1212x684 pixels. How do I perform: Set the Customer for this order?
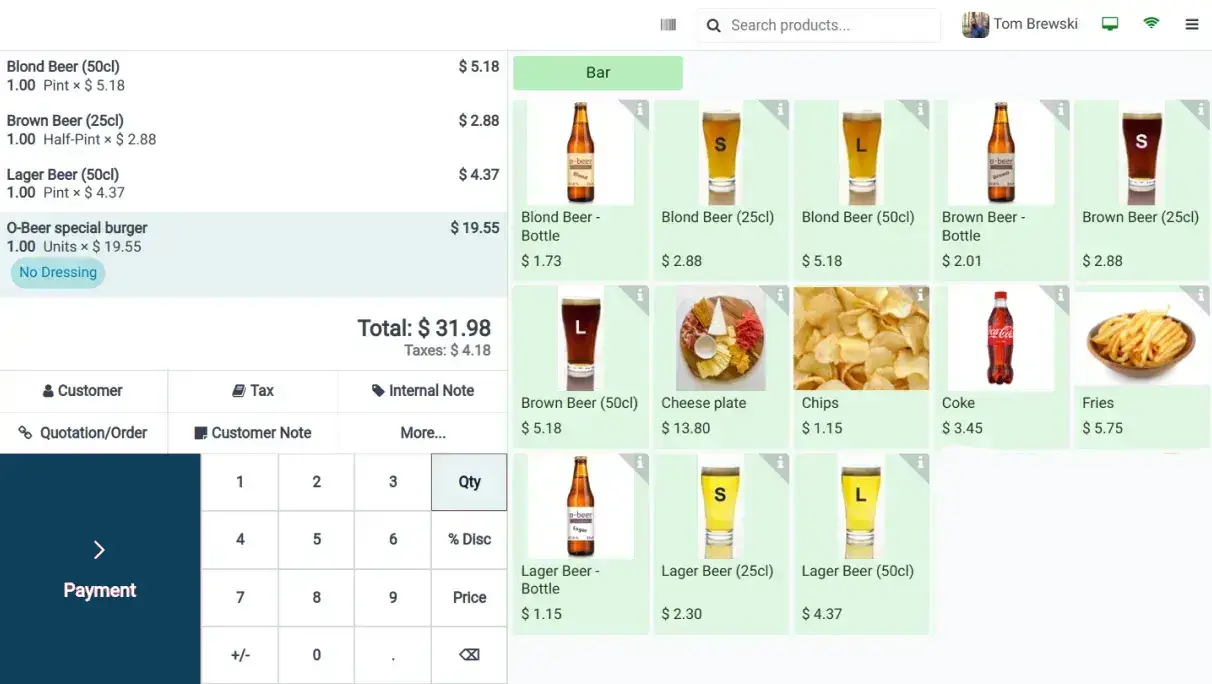pyautogui.click(x=84, y=391)
